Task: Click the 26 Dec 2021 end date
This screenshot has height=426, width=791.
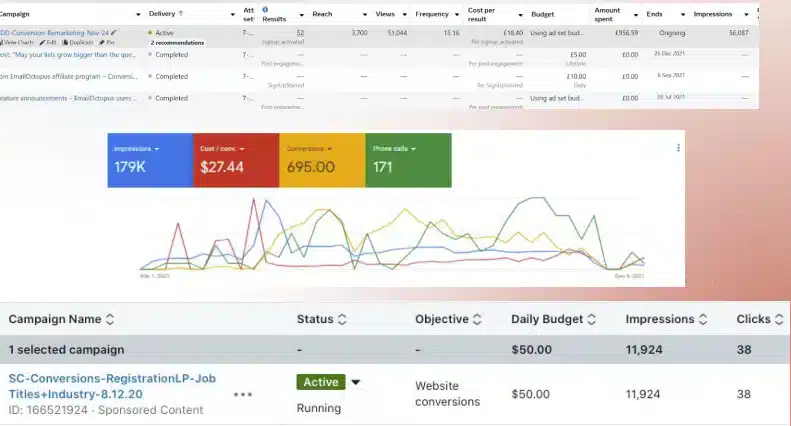Action: (x=669, y=54)
